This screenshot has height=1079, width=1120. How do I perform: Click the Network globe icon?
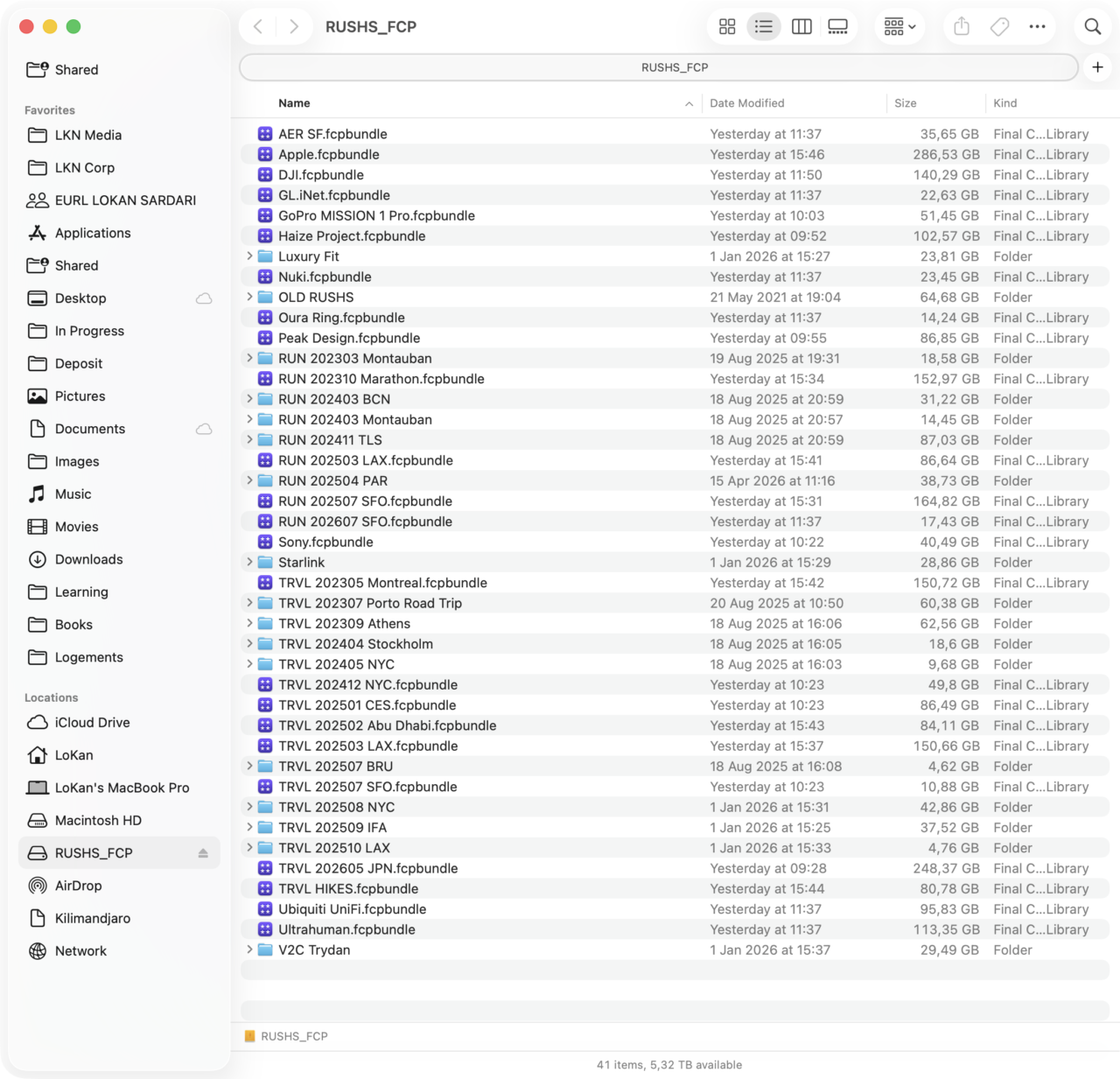coord(38,951)
